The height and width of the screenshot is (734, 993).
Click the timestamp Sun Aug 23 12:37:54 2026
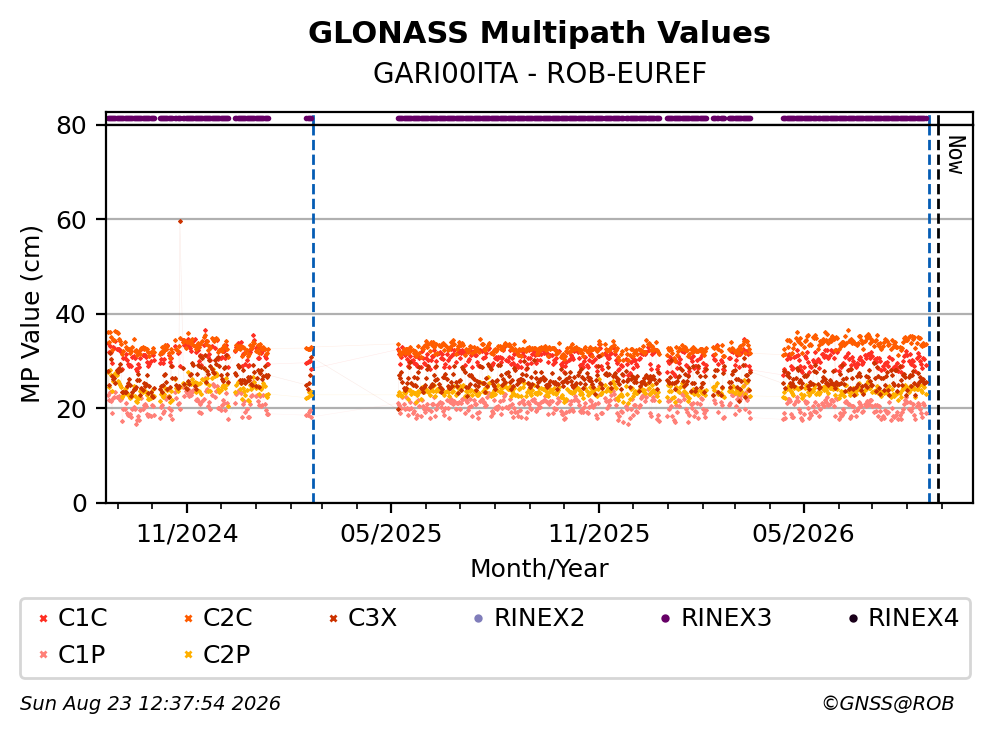(150, 704)
